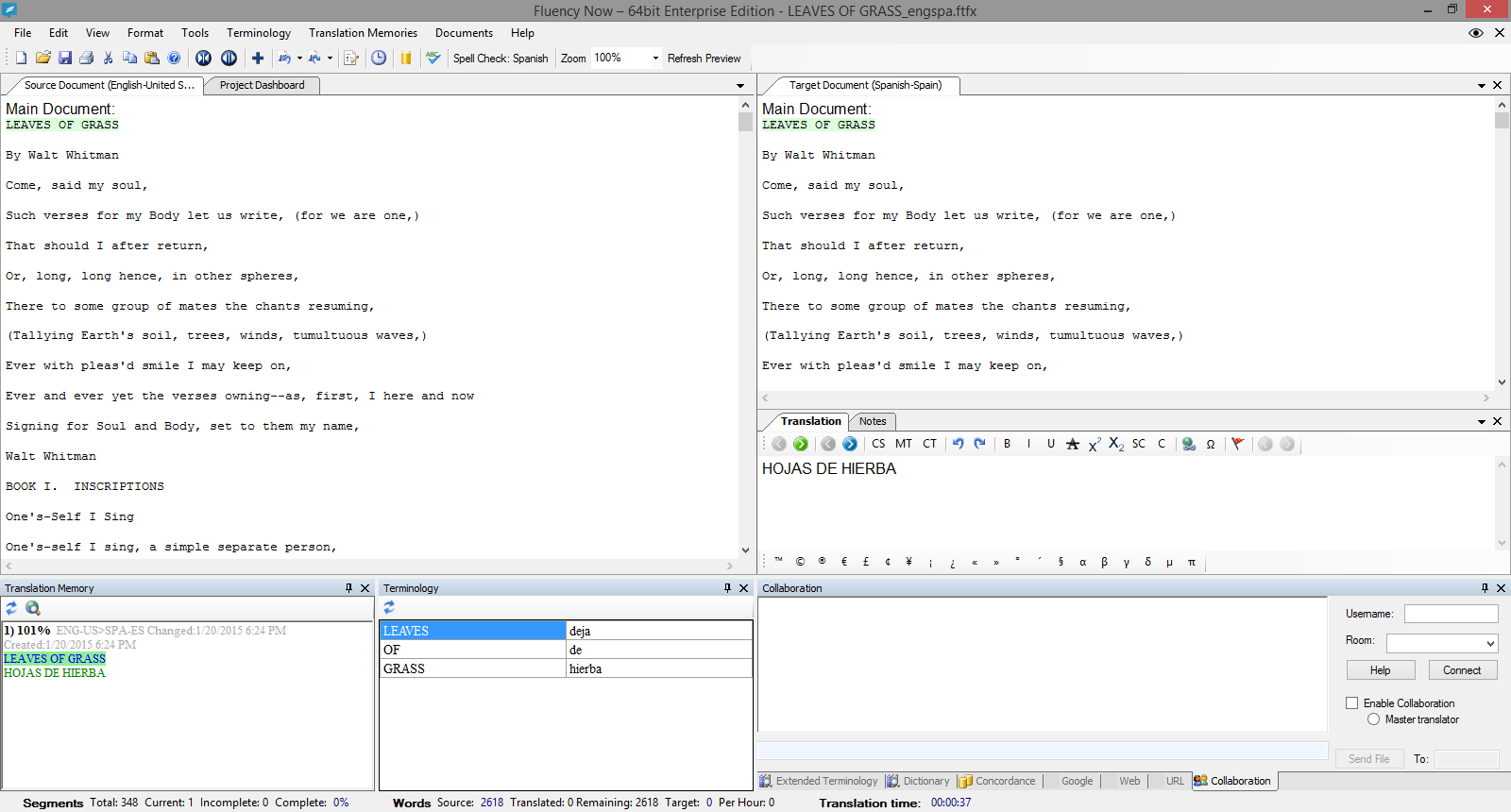
Task: Apply superscript with X² button
Action: click(1095, 444)
